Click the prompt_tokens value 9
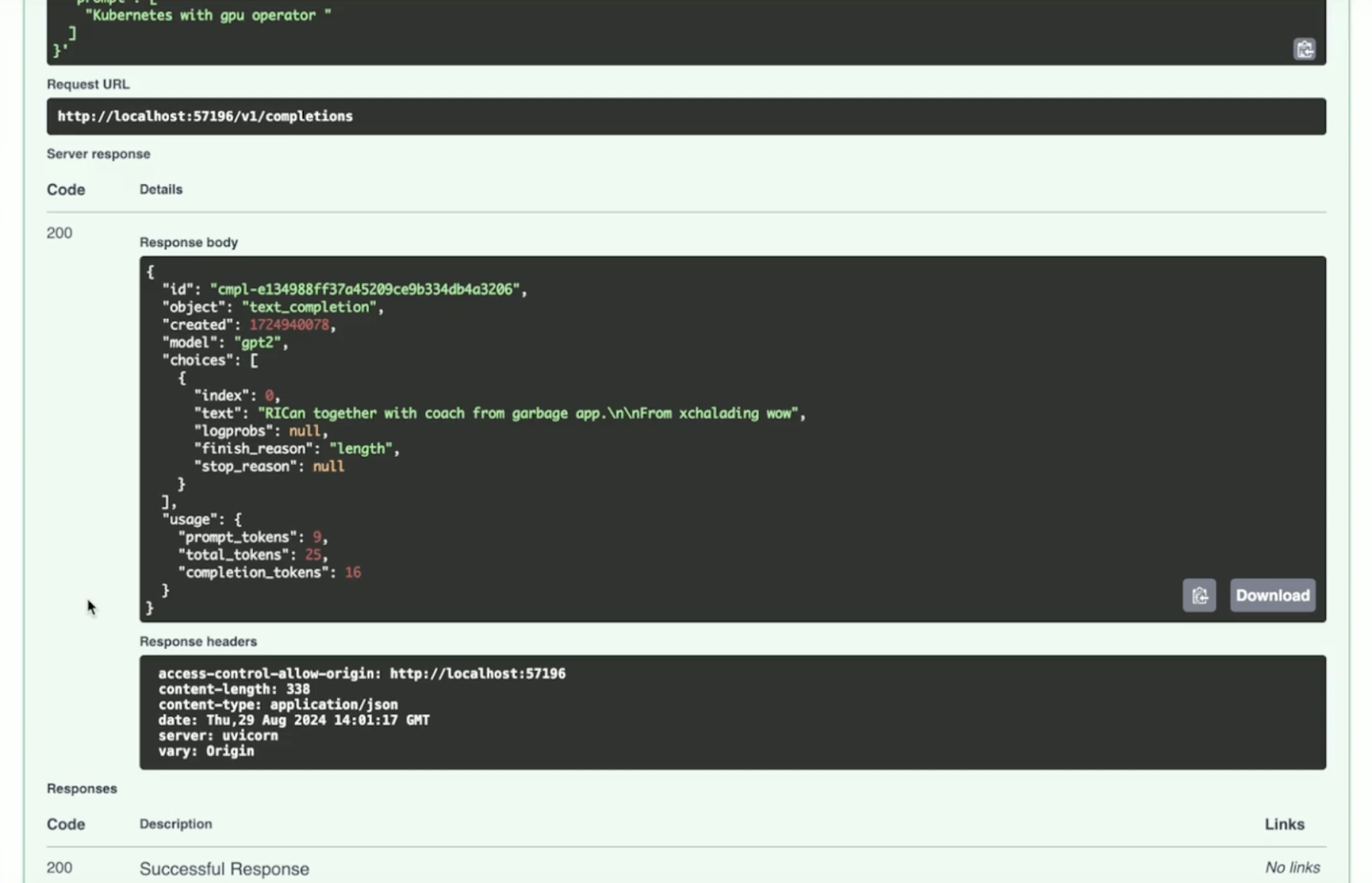Screen dimensions: 1372x883 pyautogui.click(x=316, y=538)
